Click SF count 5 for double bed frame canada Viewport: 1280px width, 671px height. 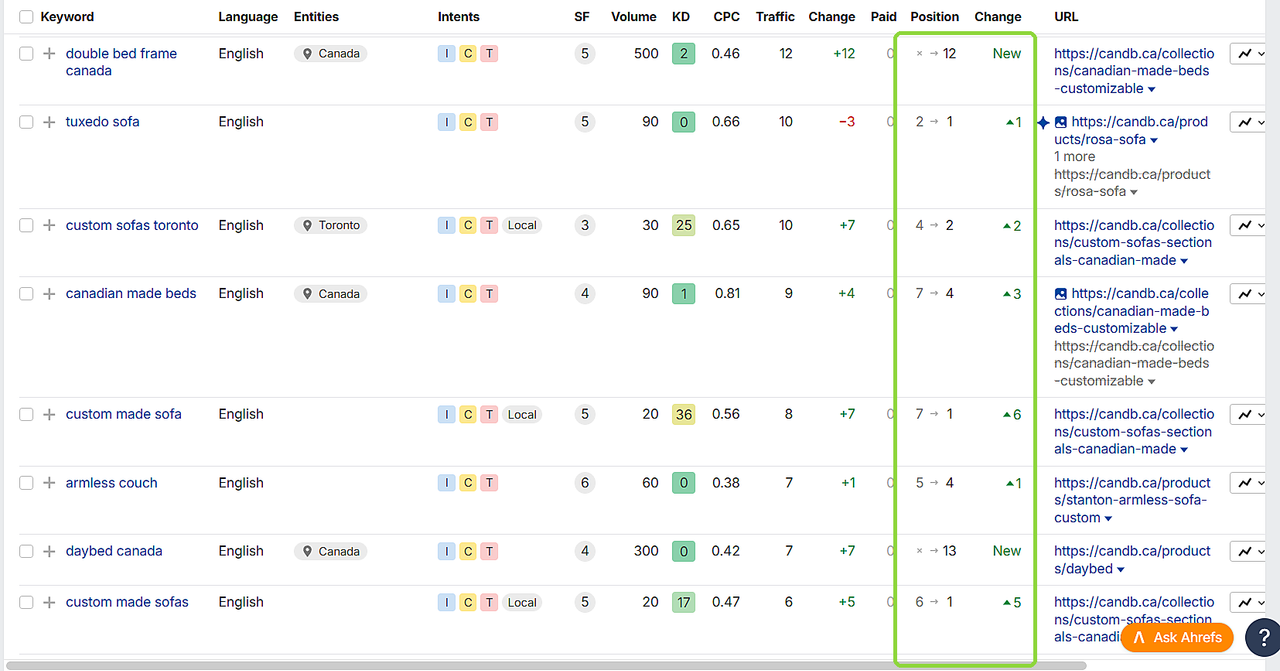[x=585, y=54]
